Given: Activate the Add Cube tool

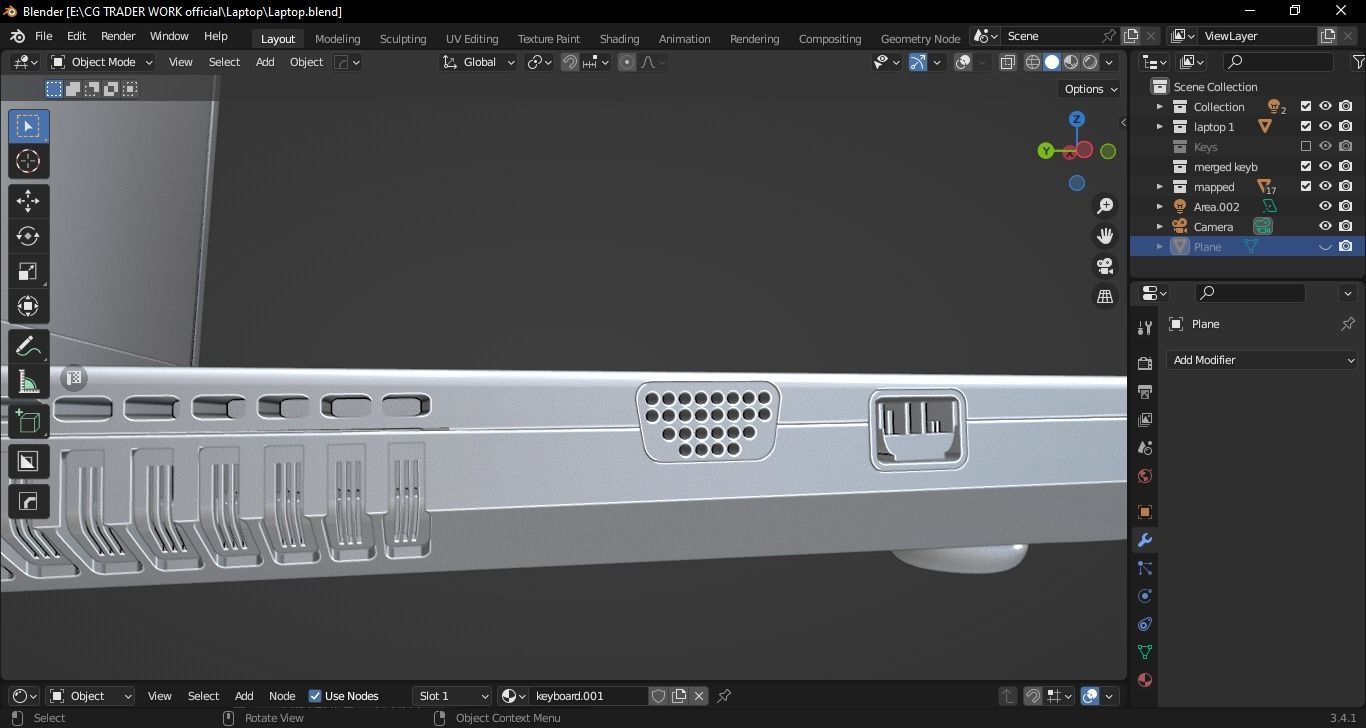Looking at the screenshot, I should pos(28,421).
